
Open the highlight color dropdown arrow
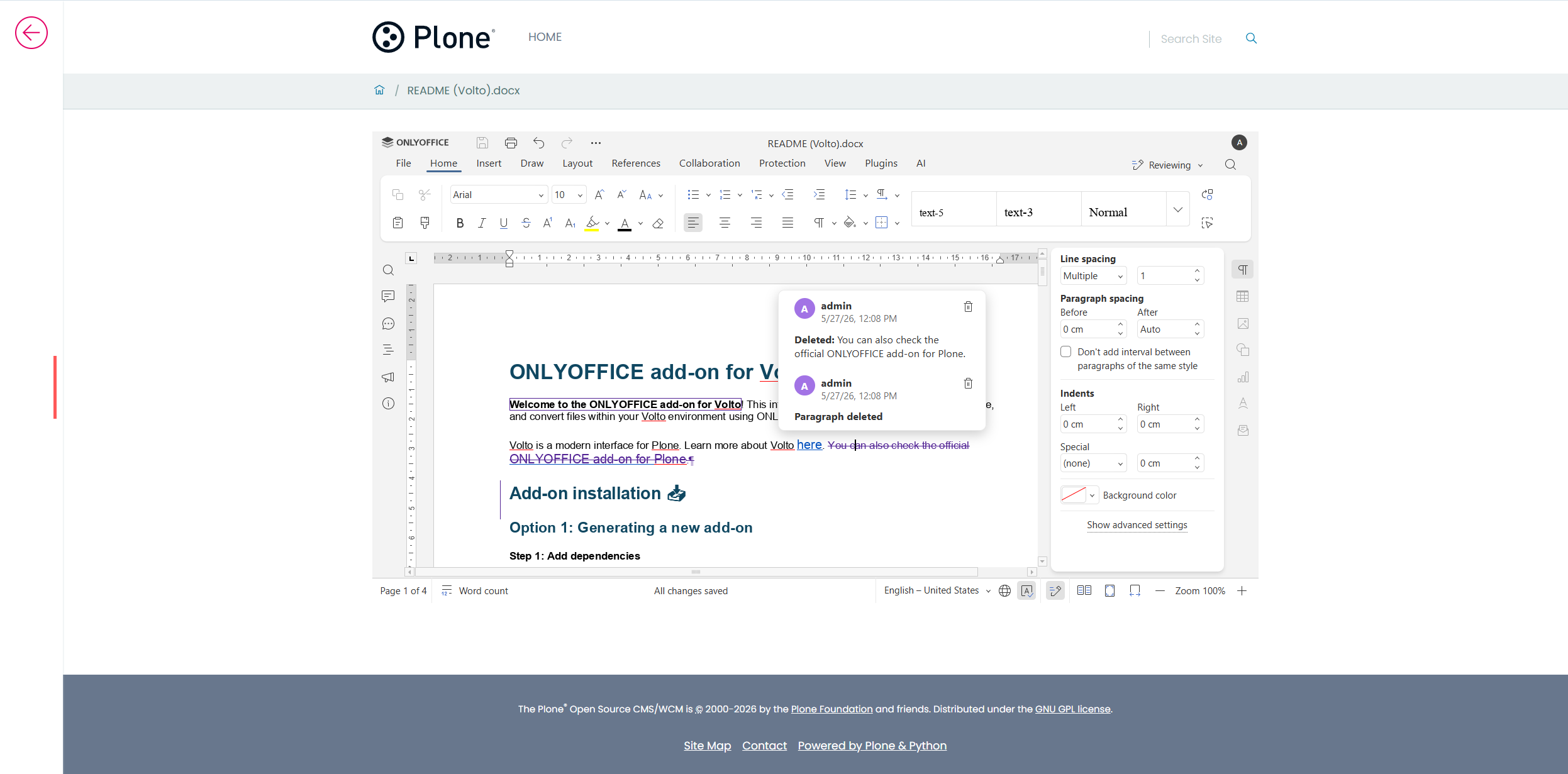click(x=608, y=223)
